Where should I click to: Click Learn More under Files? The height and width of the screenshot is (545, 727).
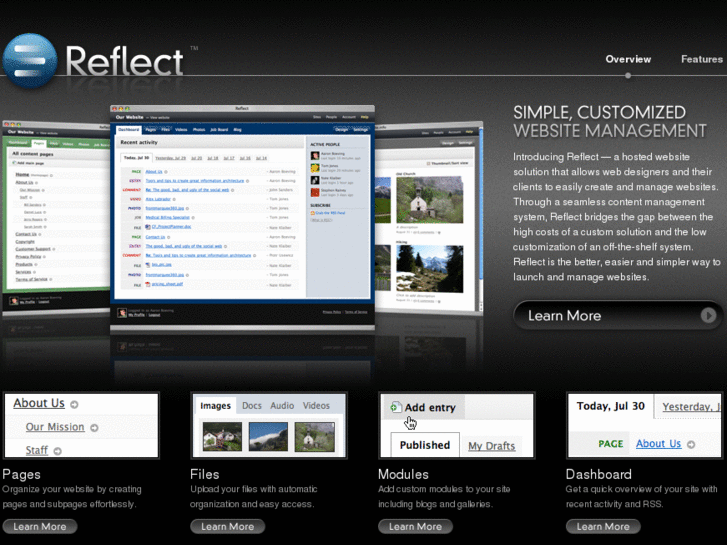[228, 526]
